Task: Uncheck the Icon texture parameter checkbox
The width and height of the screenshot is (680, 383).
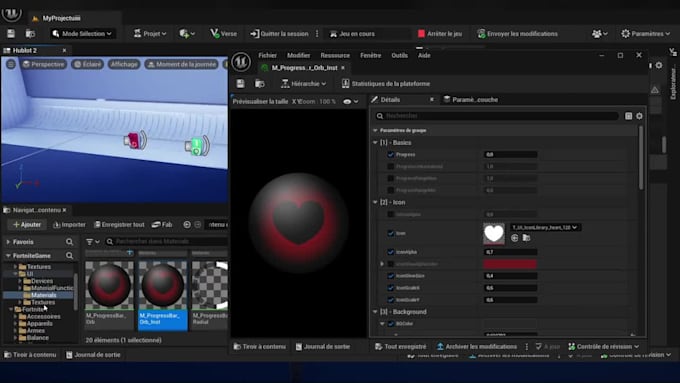Action: (x=390, y=233)
